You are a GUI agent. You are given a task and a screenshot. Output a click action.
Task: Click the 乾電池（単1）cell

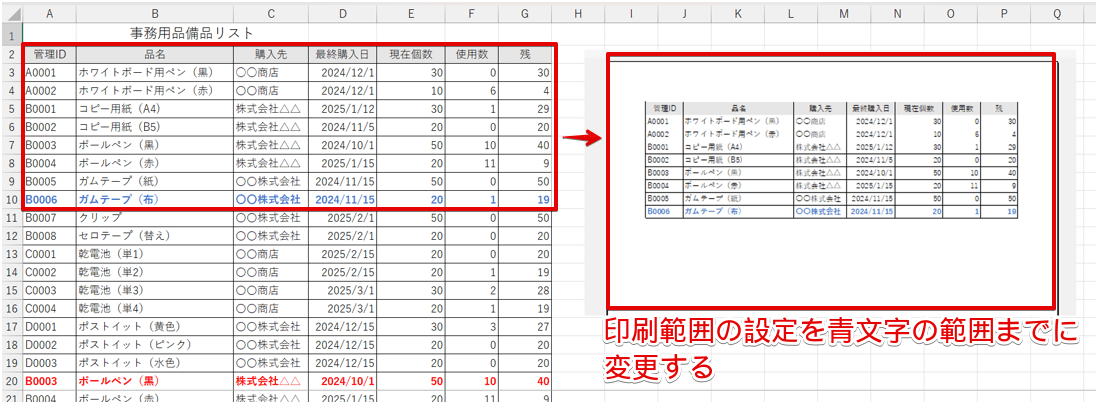pos(154,254)
